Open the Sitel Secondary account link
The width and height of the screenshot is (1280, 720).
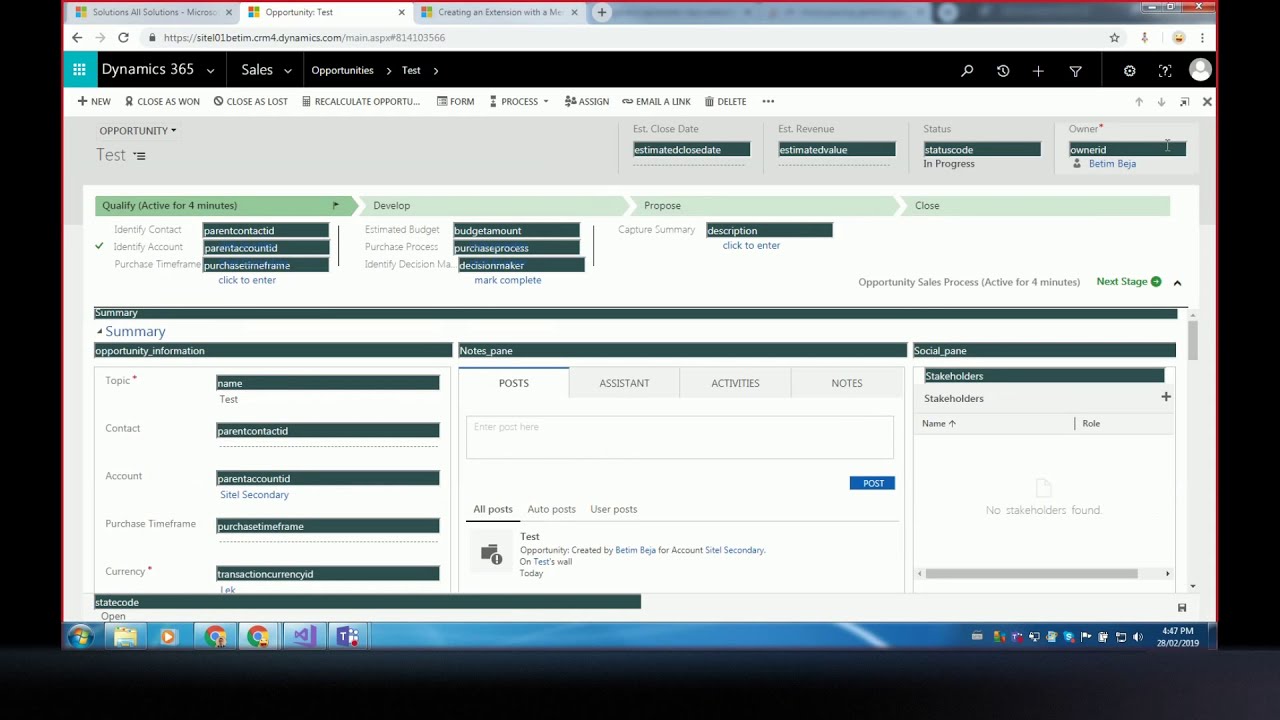pyautogui.click(x=254, y=495)
